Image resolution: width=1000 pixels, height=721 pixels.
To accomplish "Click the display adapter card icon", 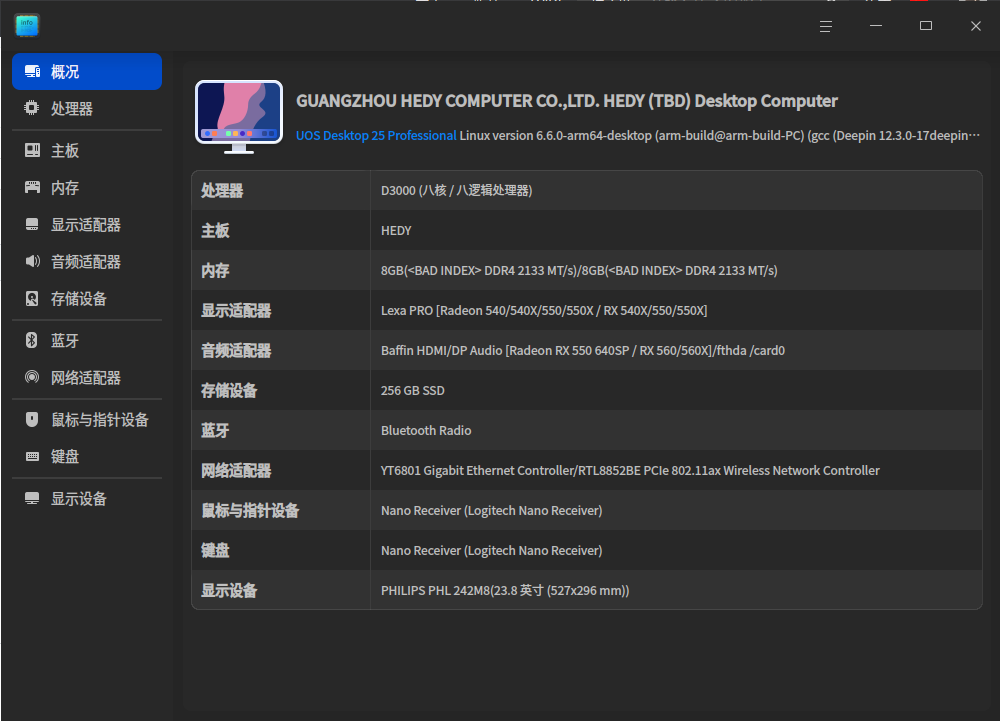I will (x=32, y=224).
